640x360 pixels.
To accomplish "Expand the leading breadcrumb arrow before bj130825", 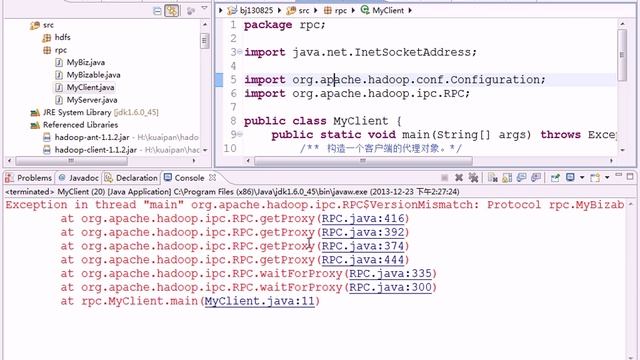I will click(221, 10).
